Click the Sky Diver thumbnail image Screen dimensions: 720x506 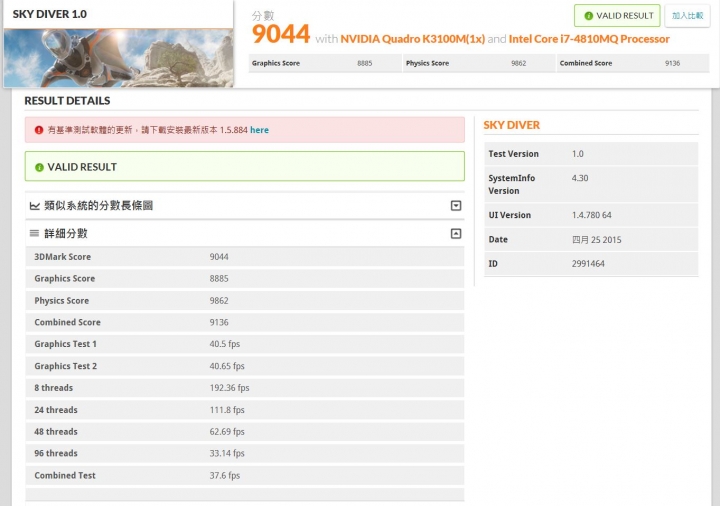118,58
